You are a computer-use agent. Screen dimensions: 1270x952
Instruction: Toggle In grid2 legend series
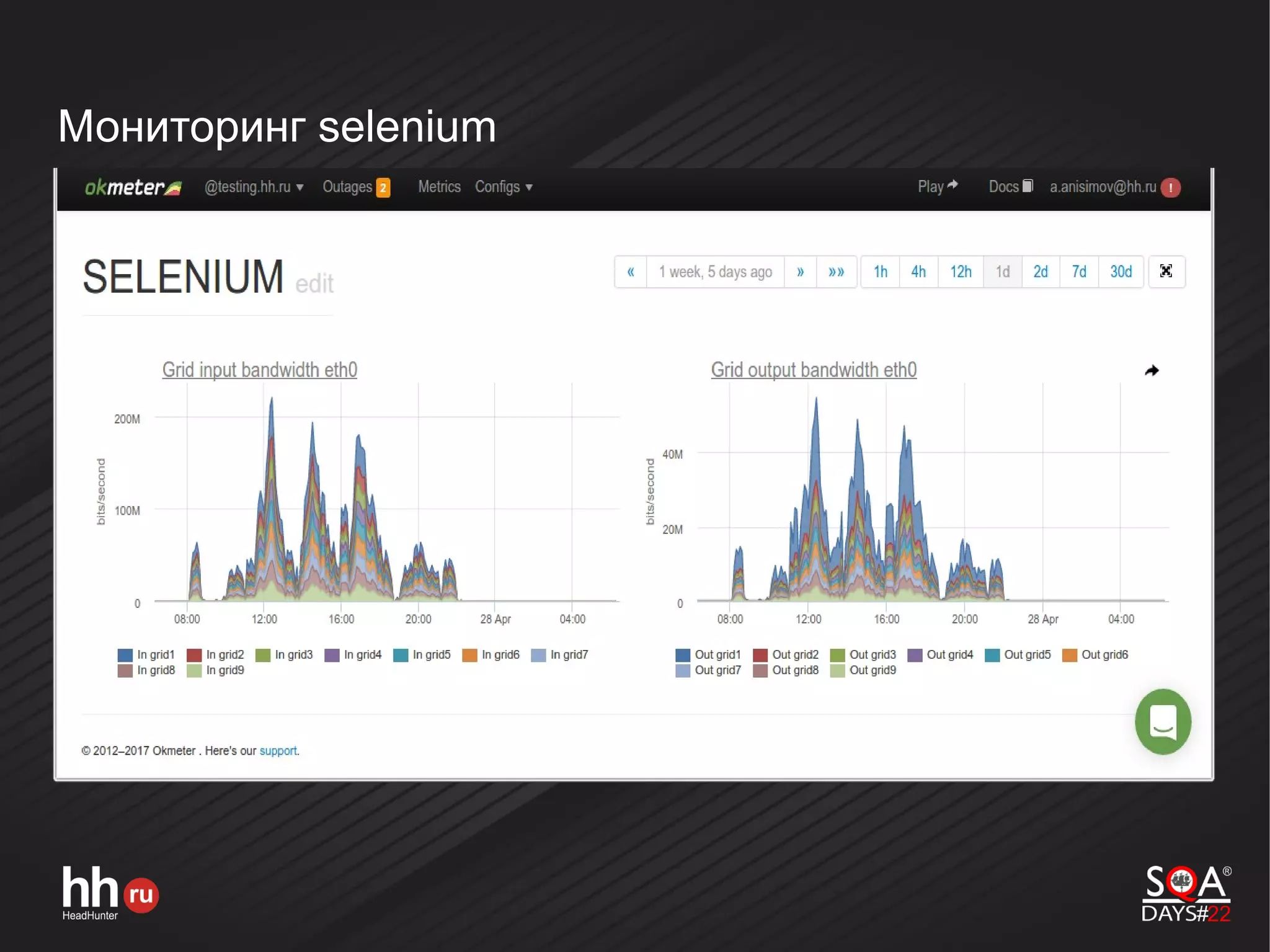pos(215,655)
